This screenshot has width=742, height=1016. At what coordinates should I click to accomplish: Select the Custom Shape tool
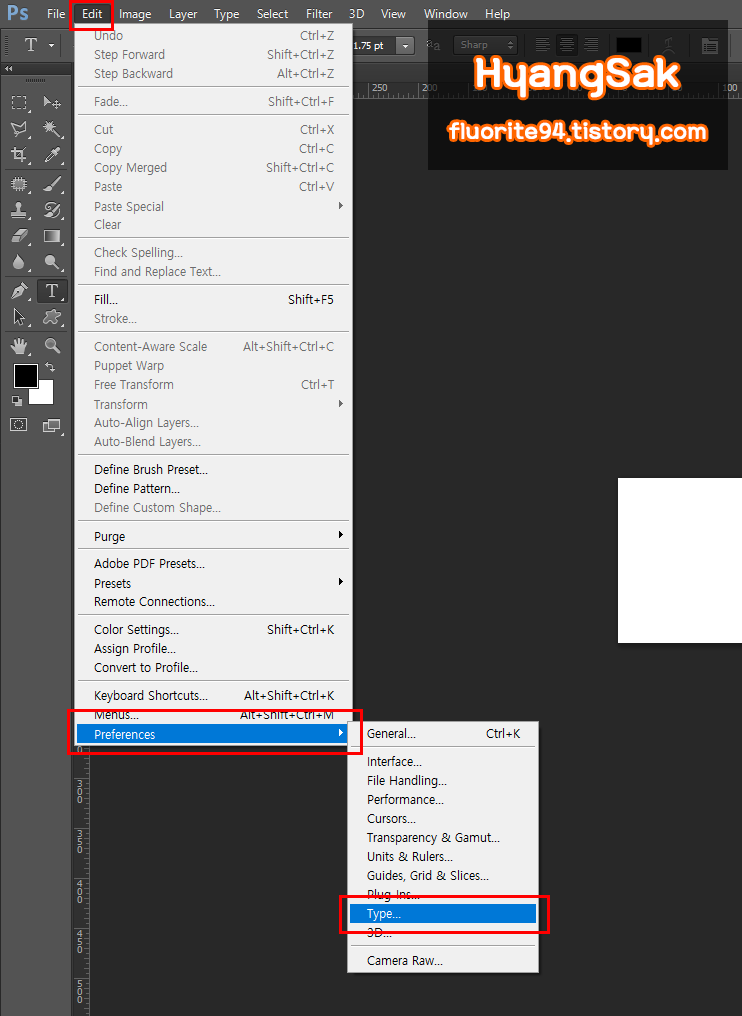click(52, 317)
